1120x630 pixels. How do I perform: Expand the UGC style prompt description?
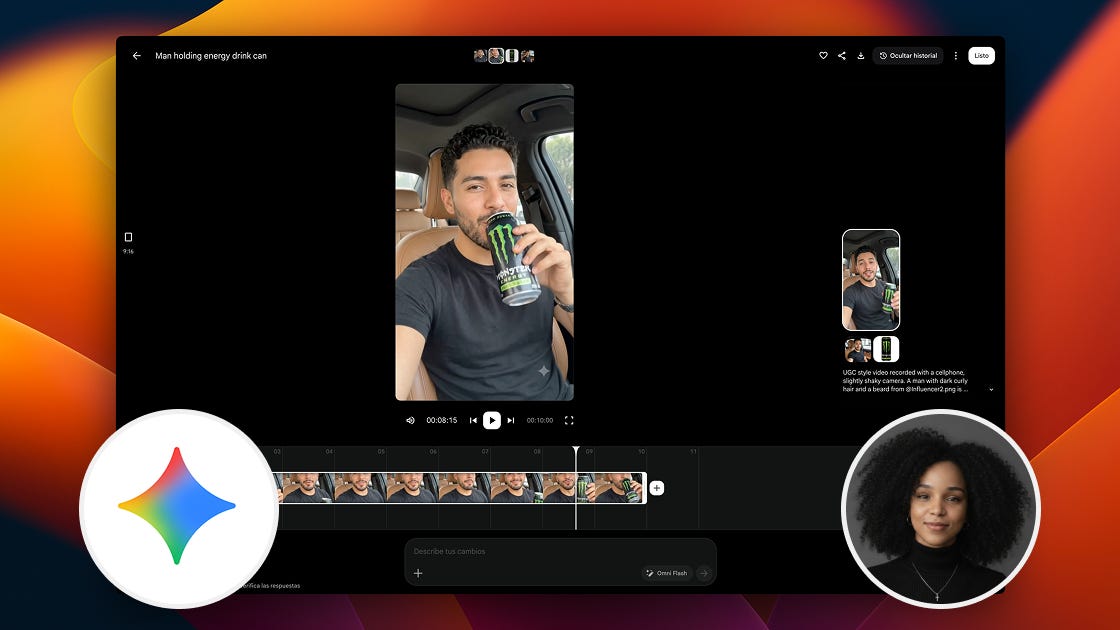(991, 390)
